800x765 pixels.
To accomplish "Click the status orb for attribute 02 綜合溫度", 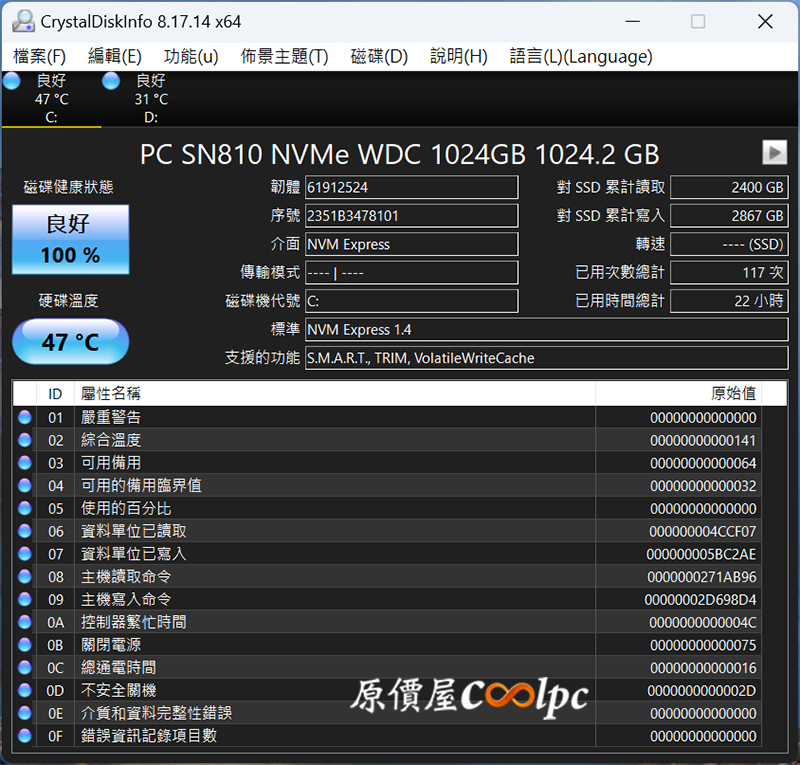I will [x=24, y=440].
